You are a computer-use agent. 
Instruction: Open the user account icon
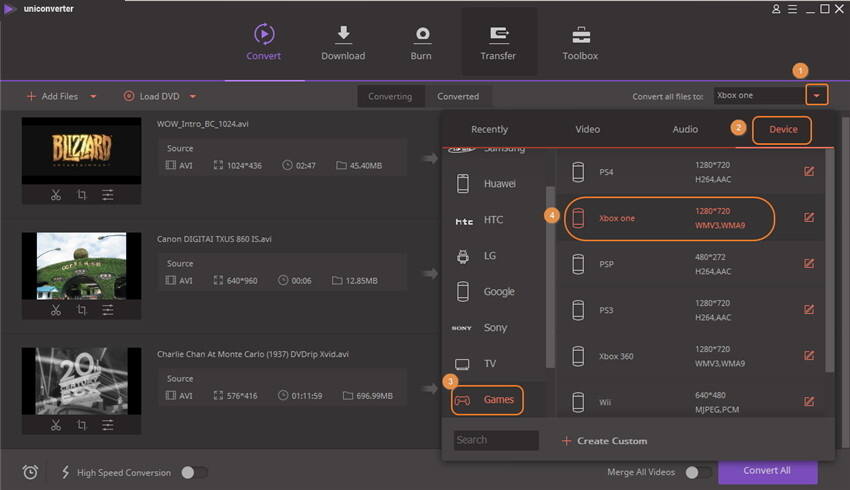point(776,9)
